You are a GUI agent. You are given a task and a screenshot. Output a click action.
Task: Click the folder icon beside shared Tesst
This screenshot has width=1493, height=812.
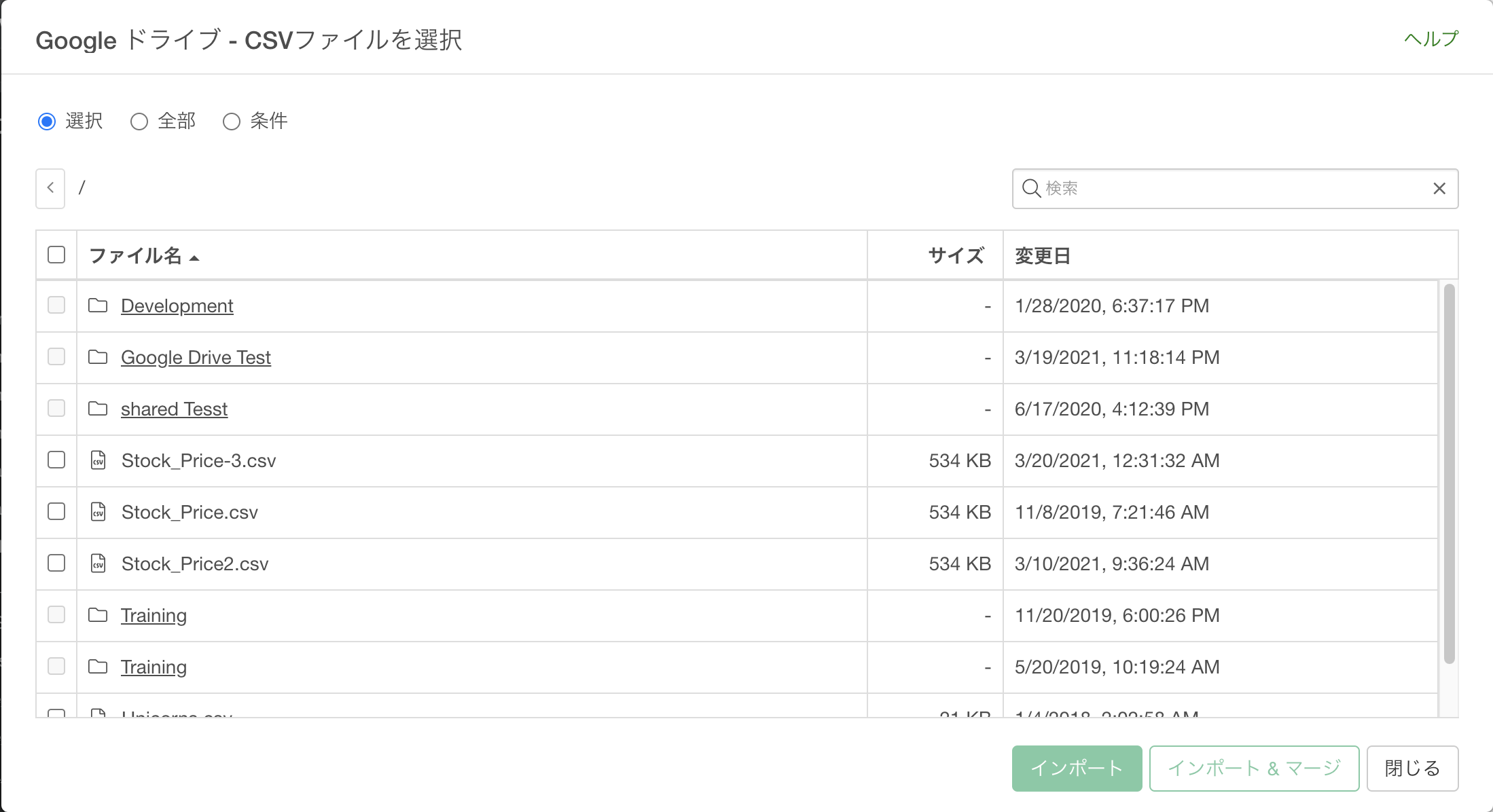point(98,409)
